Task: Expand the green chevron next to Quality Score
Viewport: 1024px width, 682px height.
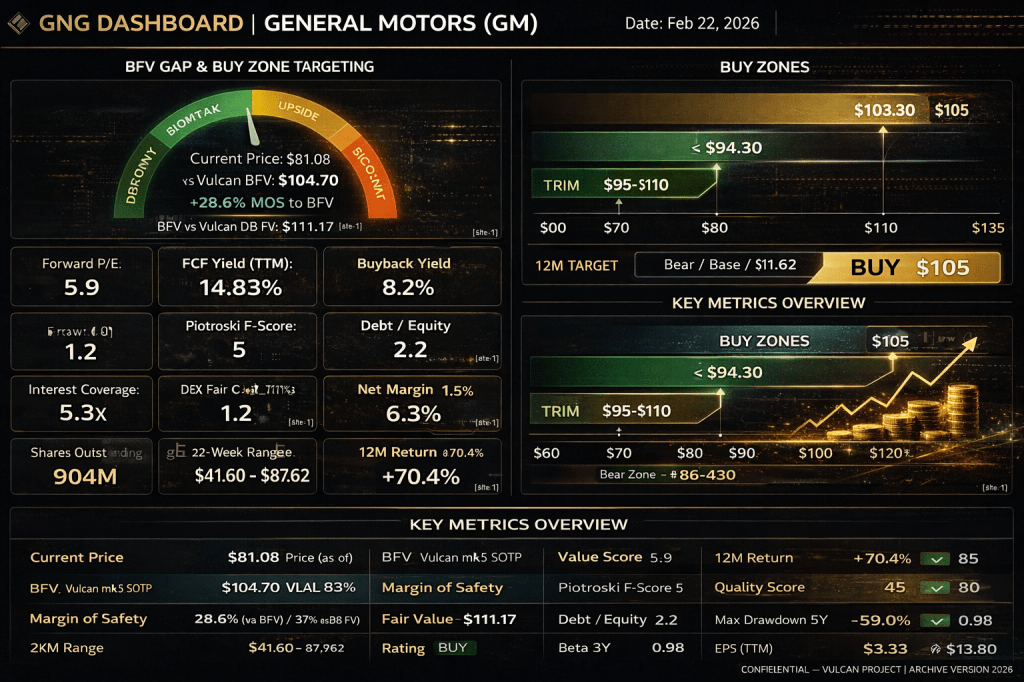Action: click(x=937, y=588)
